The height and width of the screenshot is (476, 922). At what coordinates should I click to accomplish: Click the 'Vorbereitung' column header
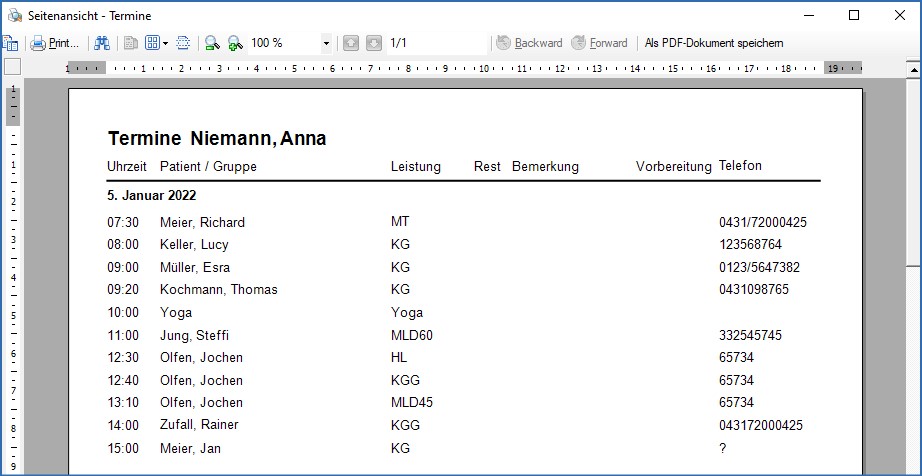coord(674,167)
